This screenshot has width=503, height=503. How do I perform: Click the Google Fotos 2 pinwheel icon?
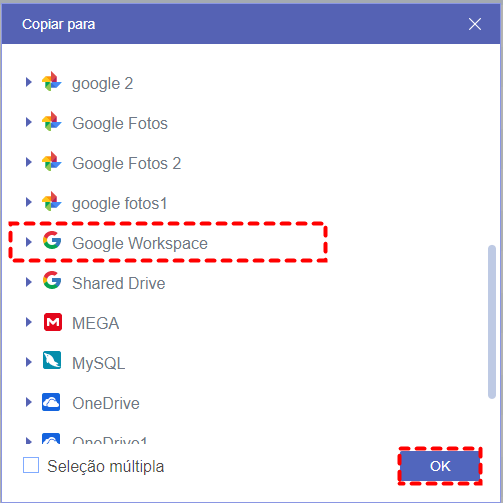coord(52,161)
